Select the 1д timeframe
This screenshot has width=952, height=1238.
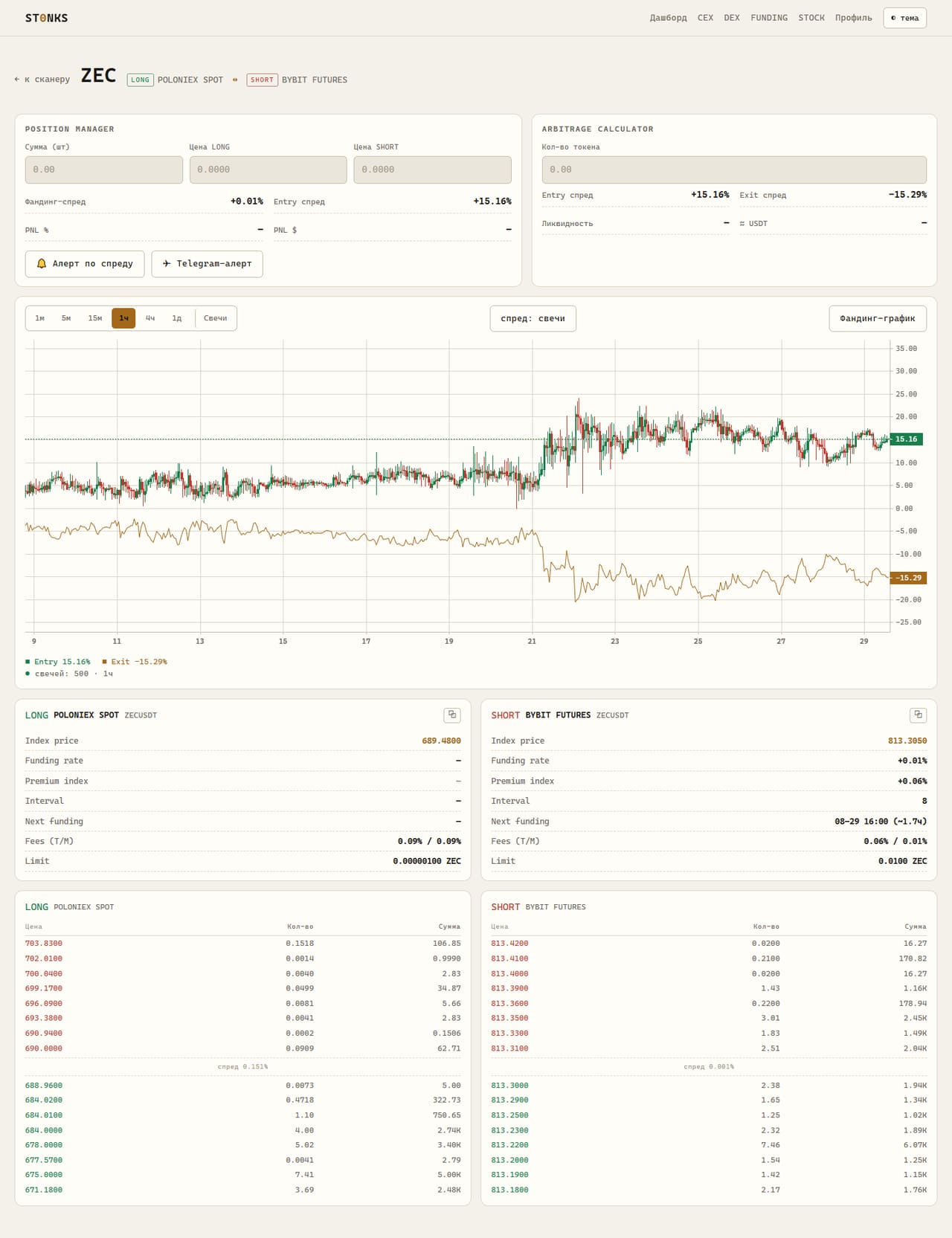coord(177,318)
